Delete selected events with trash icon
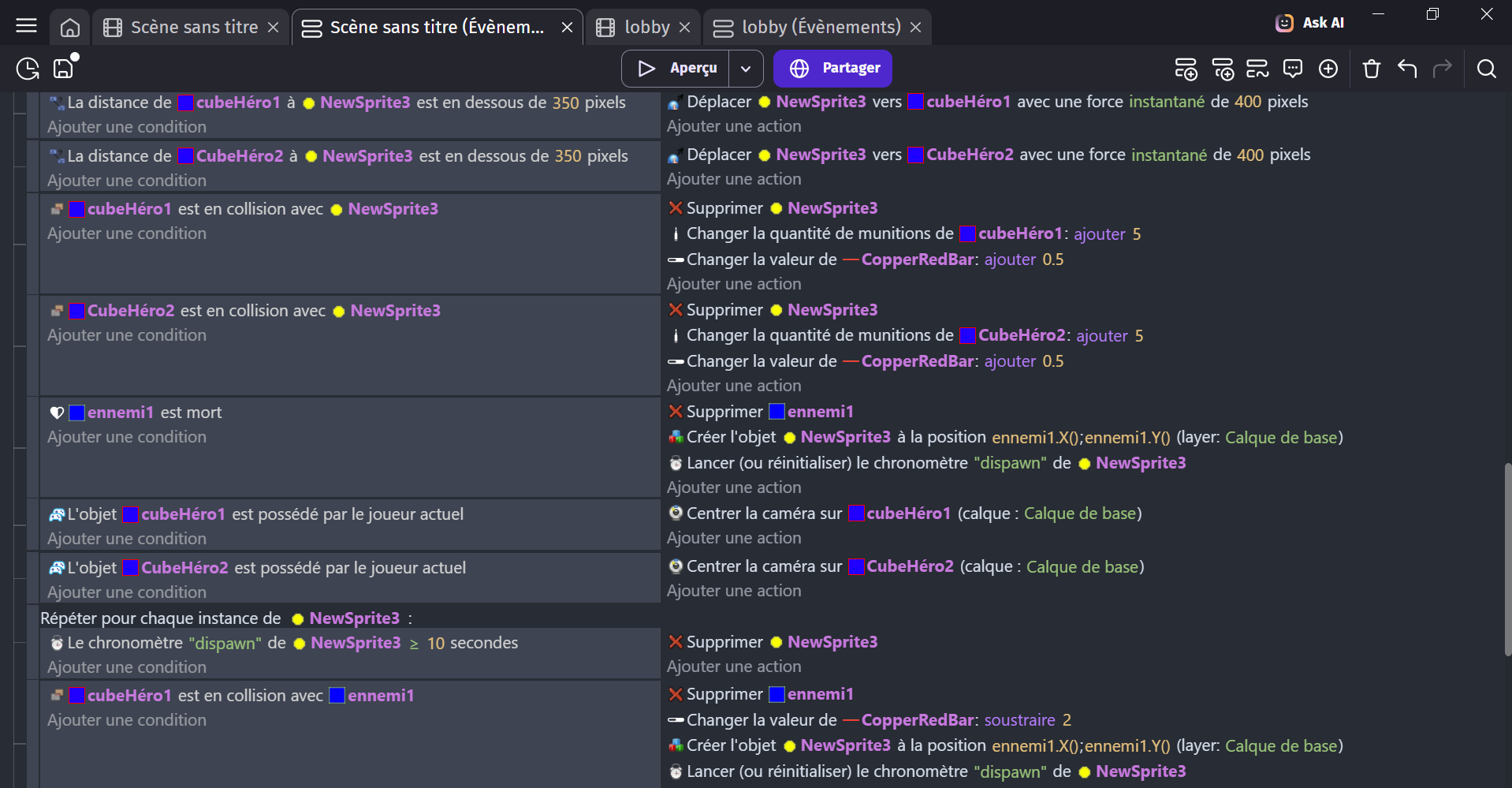1512x788 pixels. 1372,69
